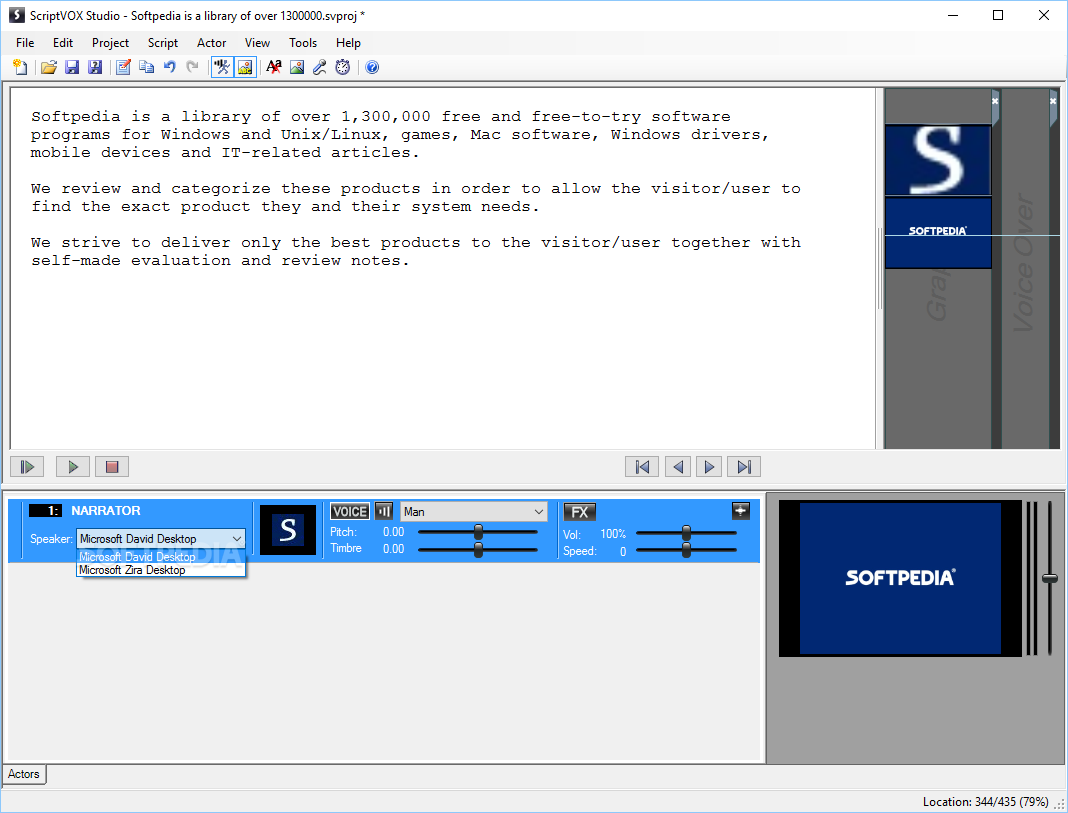
Task: Select the NARRATOR actor name
Action: pyautogui.click(x=106, y=511)
